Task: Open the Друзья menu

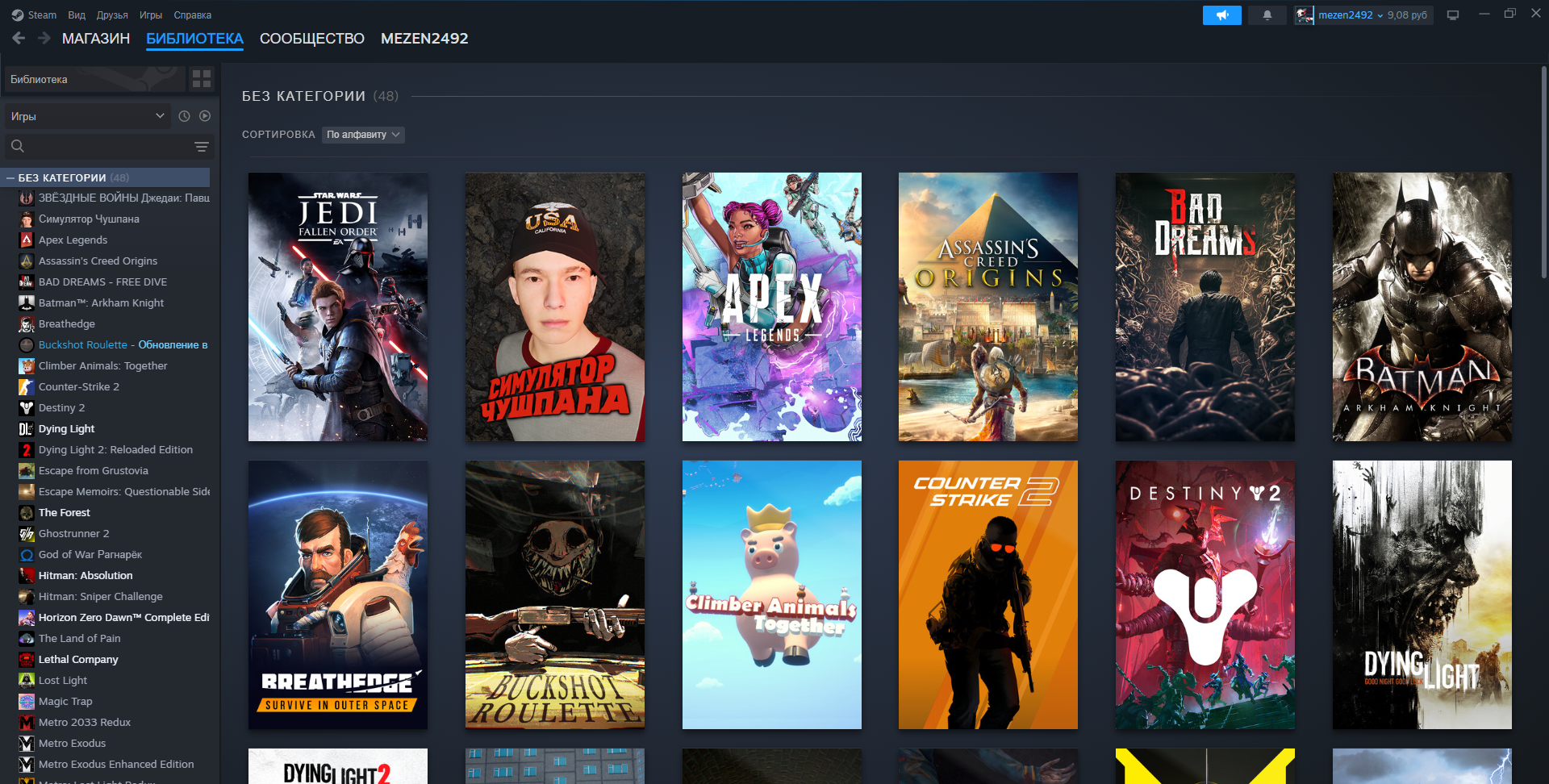Action: click(x=112, y=15)
